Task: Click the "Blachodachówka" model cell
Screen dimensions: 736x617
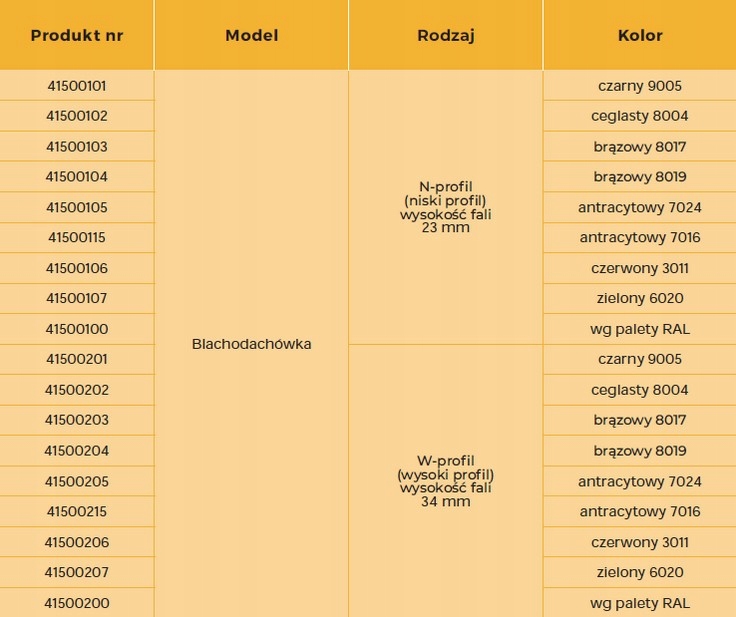Action: 251,344
